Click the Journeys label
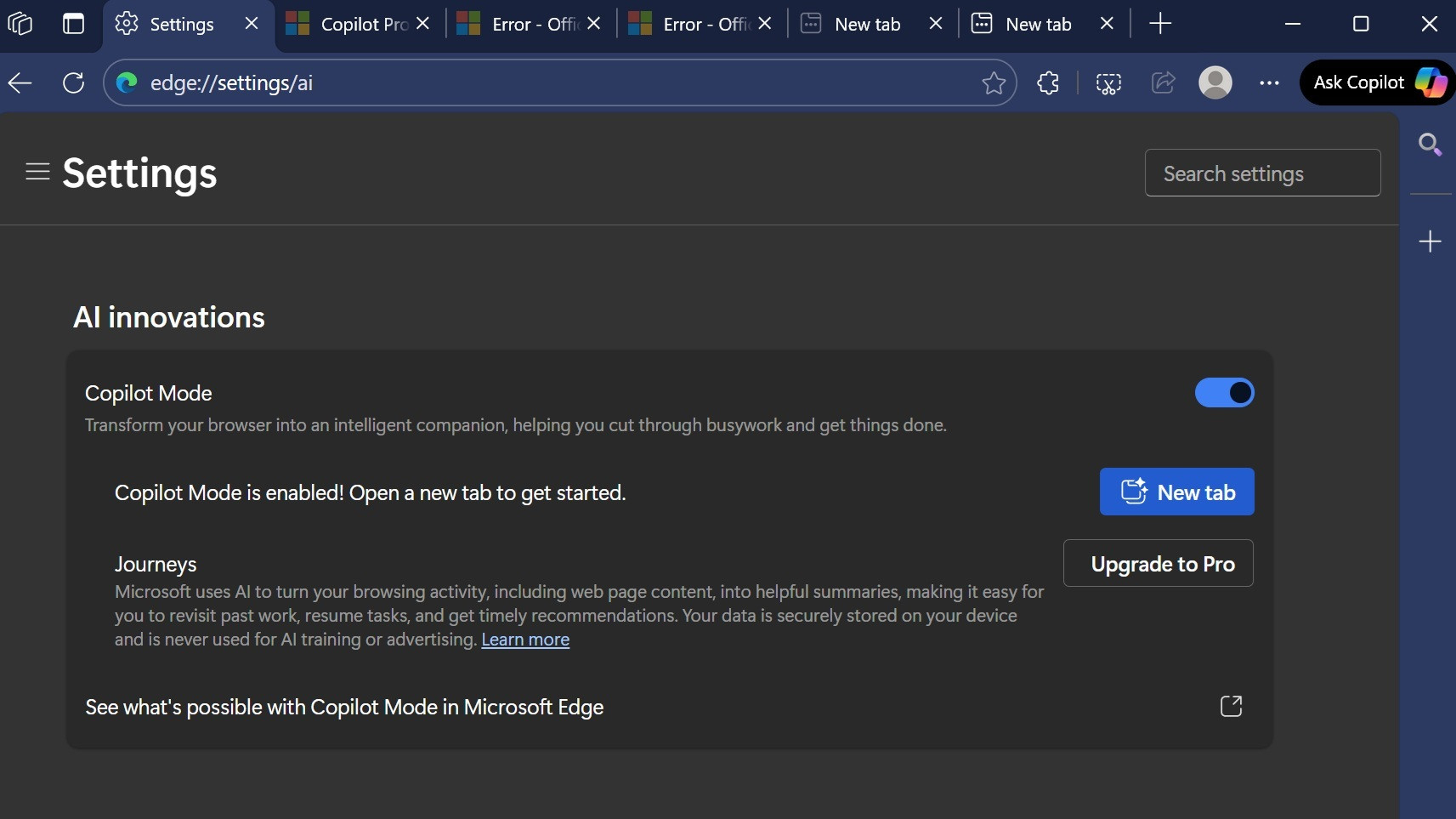Image resolution: width=1456 pixels, height=819 pixels. click(156, 565)
